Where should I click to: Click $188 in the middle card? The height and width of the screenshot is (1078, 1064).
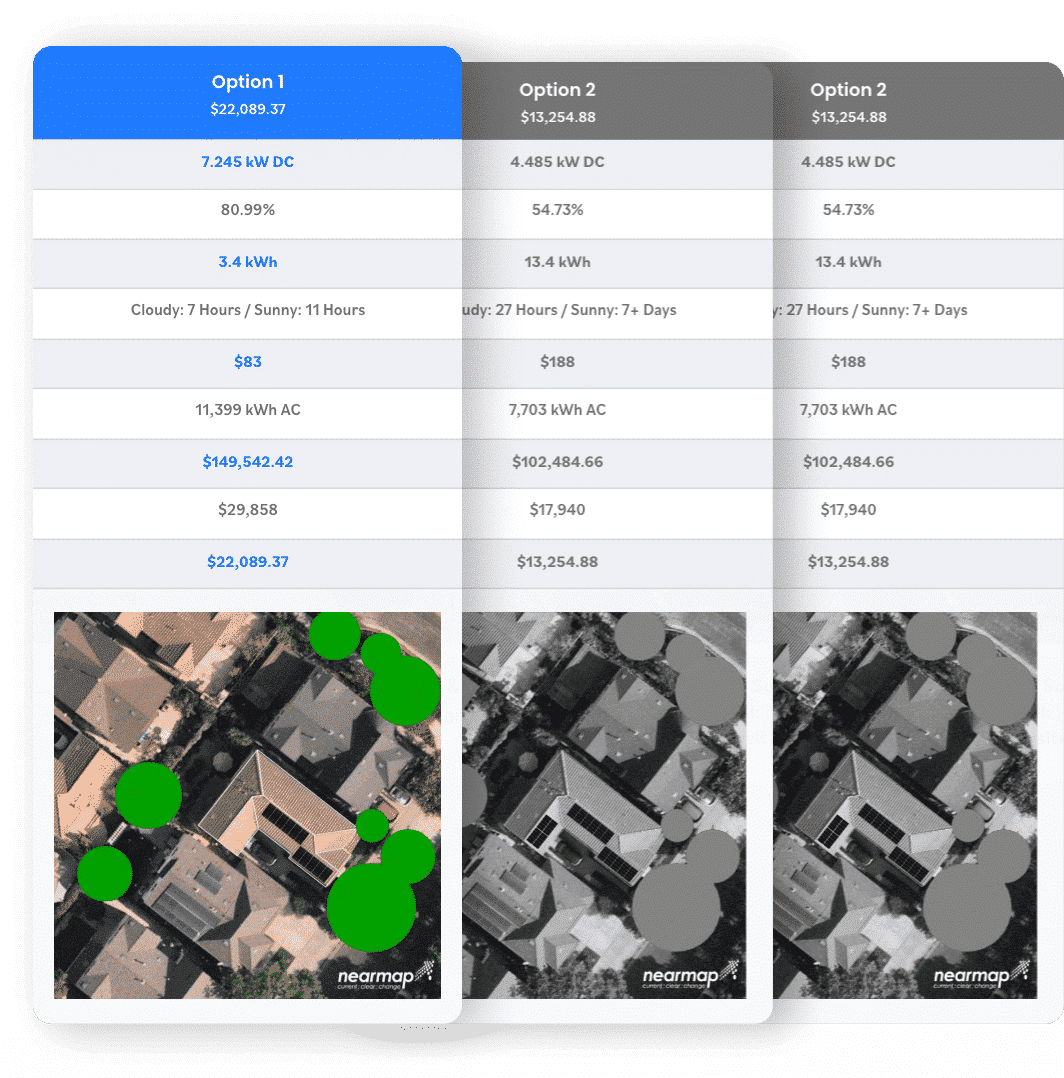[557, 362]
